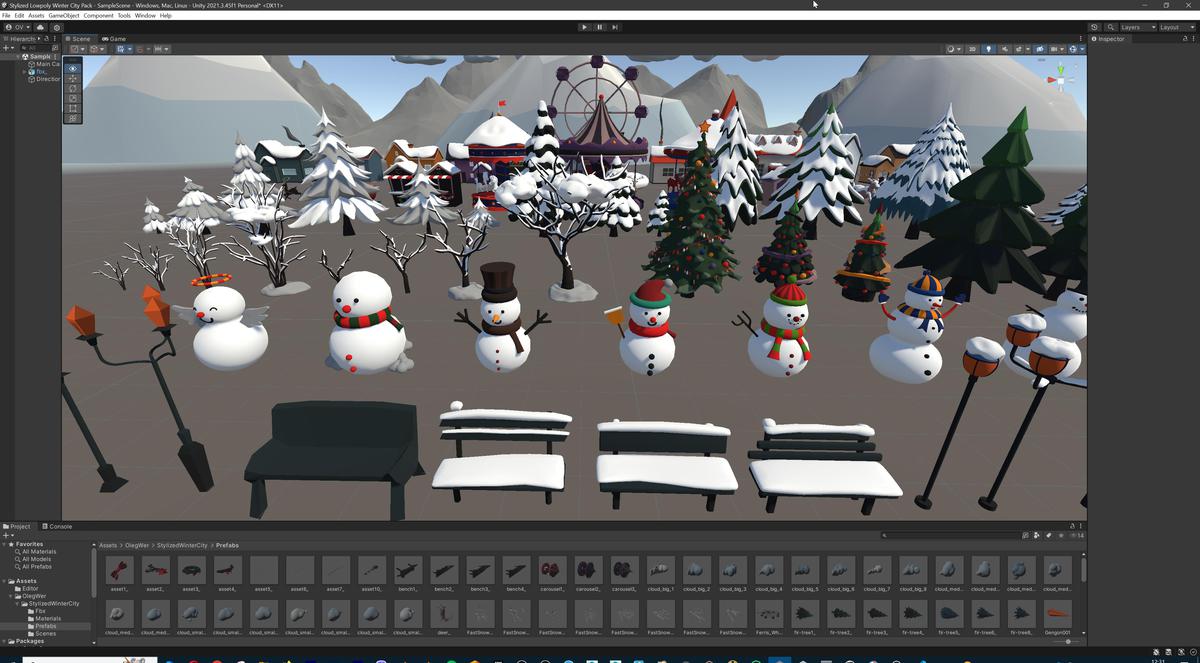Open the File menu
Image resolution: width=1200 pixels, height=663 pixels.
coord(6,16)
